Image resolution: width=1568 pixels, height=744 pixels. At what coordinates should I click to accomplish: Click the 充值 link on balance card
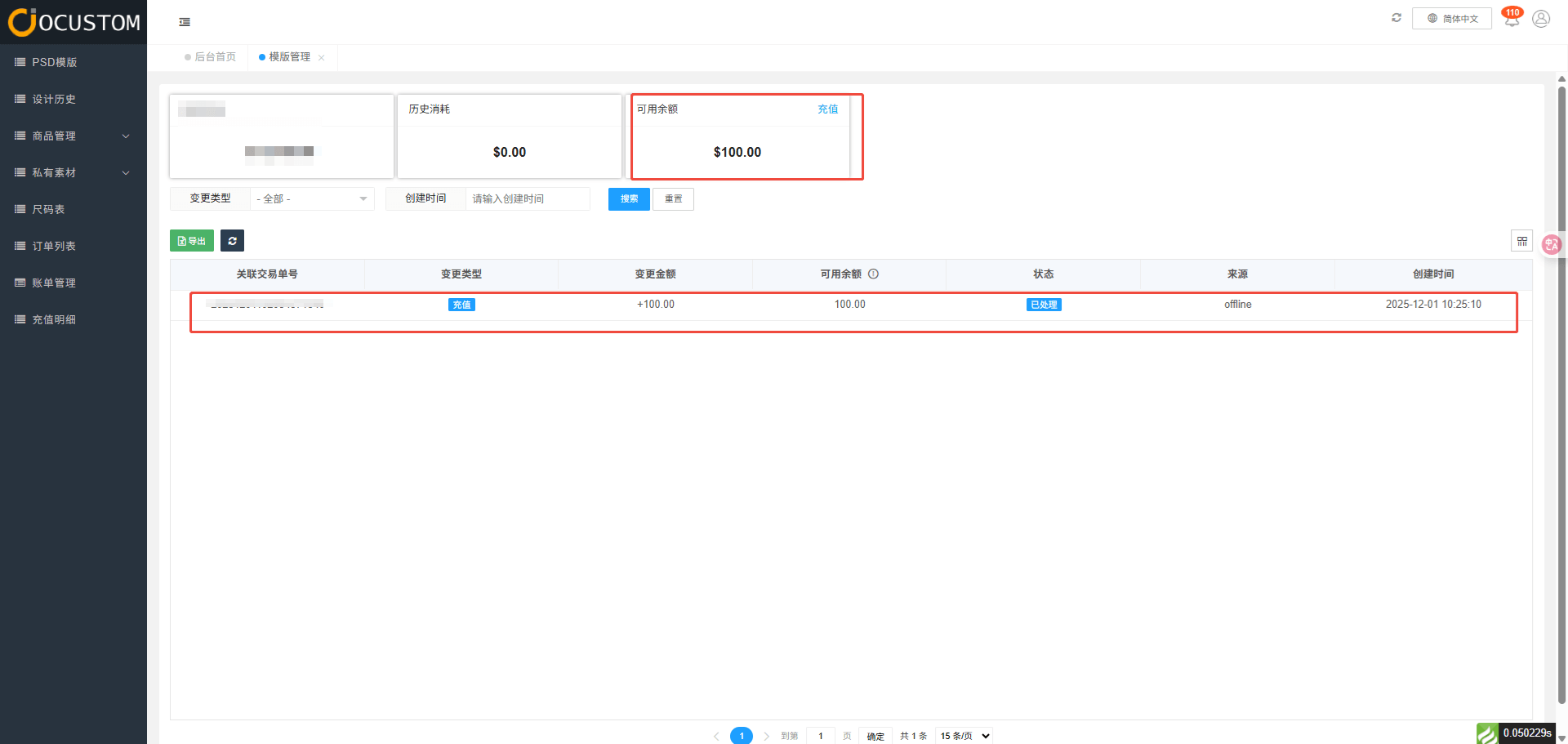(x=827, y=109)
